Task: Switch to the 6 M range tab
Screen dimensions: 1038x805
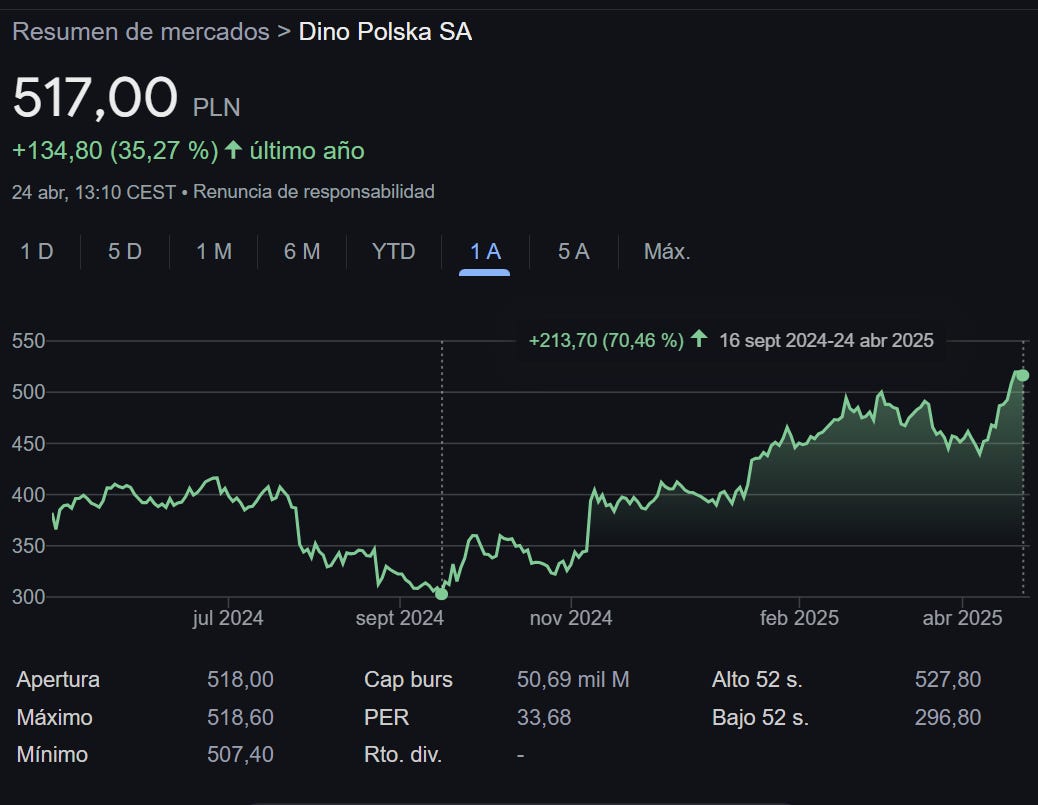Action: click(302, 252)
